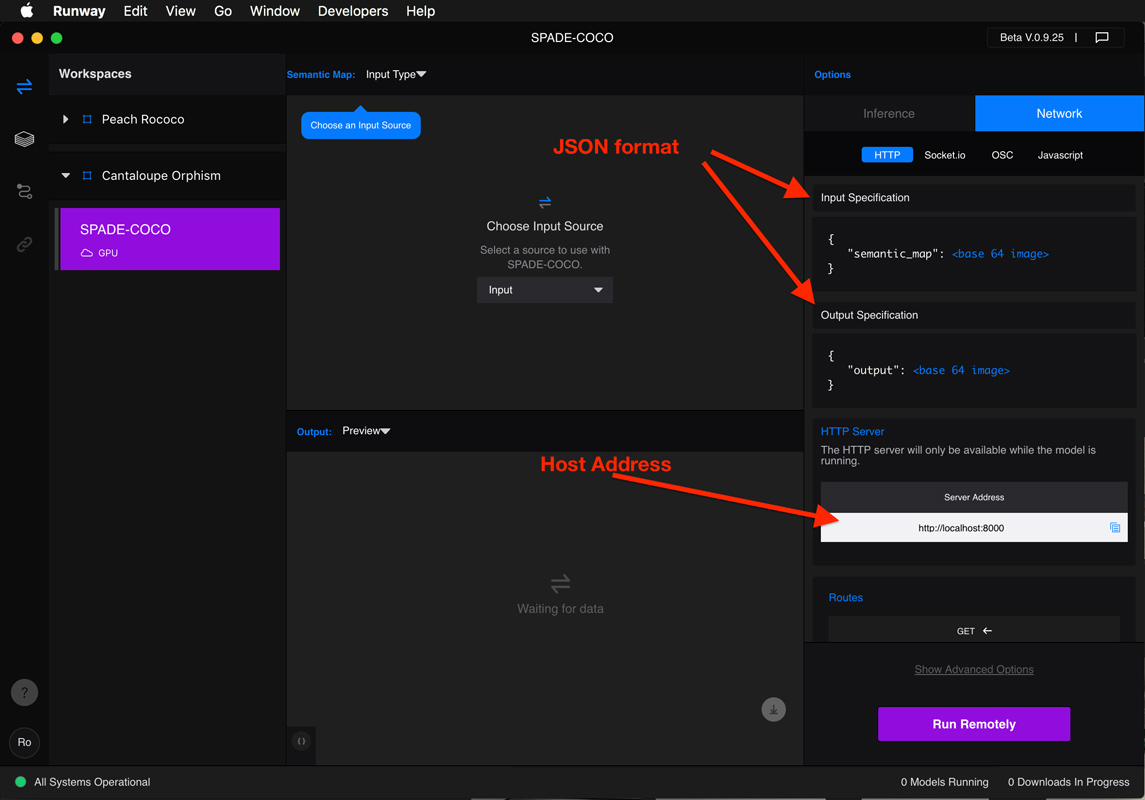Click the Output Specification header
This screenshot has height=800, width=1145.
(974, 315)
